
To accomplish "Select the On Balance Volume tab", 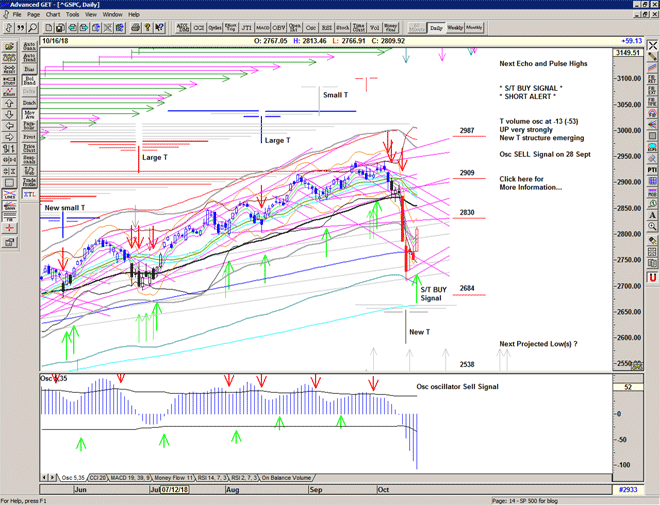I will pyautogui.click(x=286, y=478).
